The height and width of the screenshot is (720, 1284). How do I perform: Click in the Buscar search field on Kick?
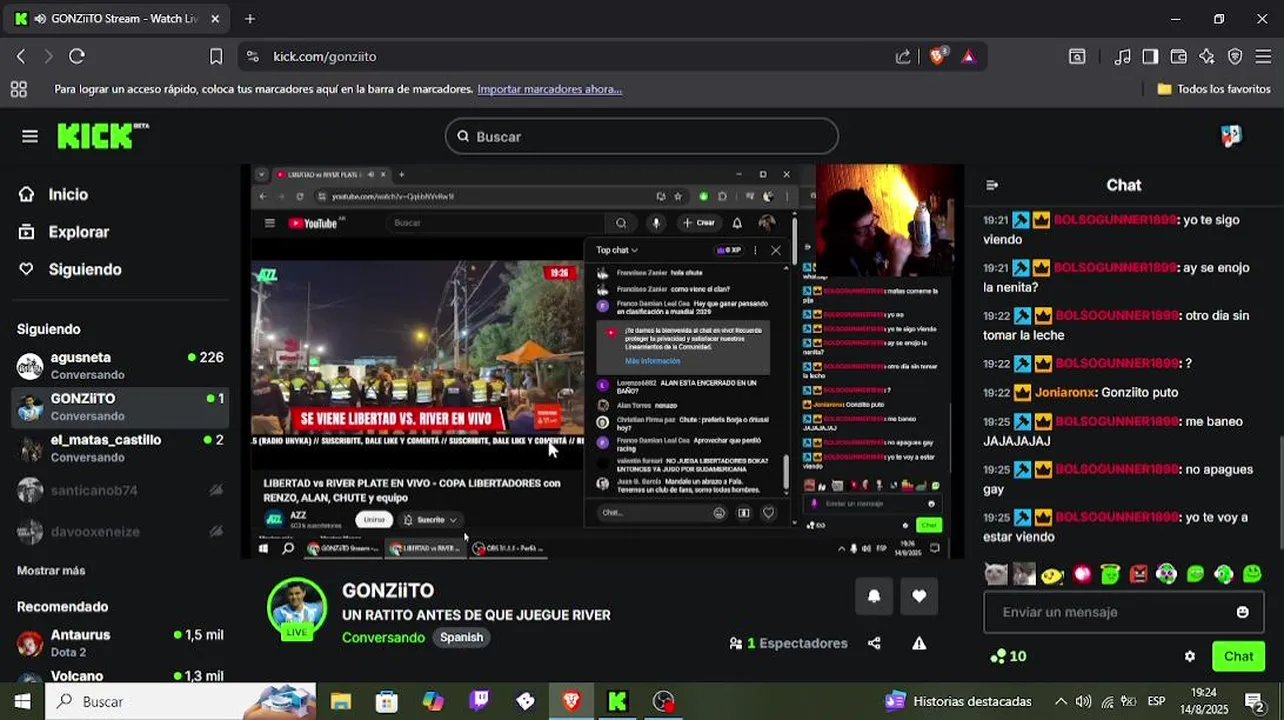tap(641, 136)
